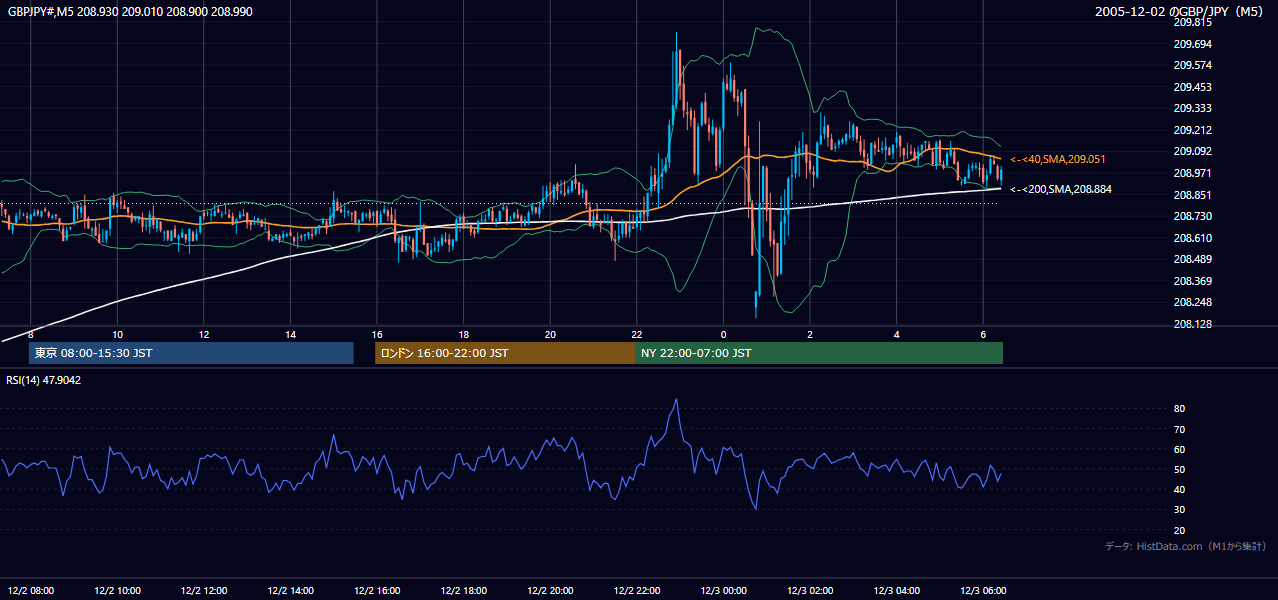
Task: Select the 東京 08:00-15:30 JST session bar
Action: (x=191, y=353)
